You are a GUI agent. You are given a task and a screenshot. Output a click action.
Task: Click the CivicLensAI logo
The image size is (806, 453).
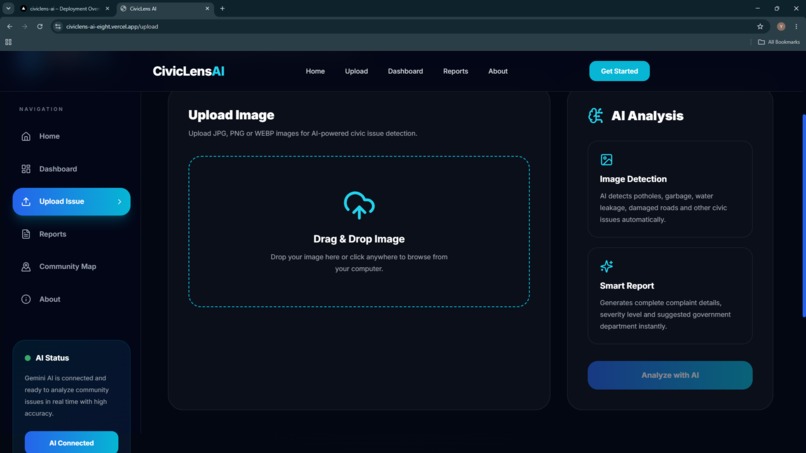[x=188, y=71]
